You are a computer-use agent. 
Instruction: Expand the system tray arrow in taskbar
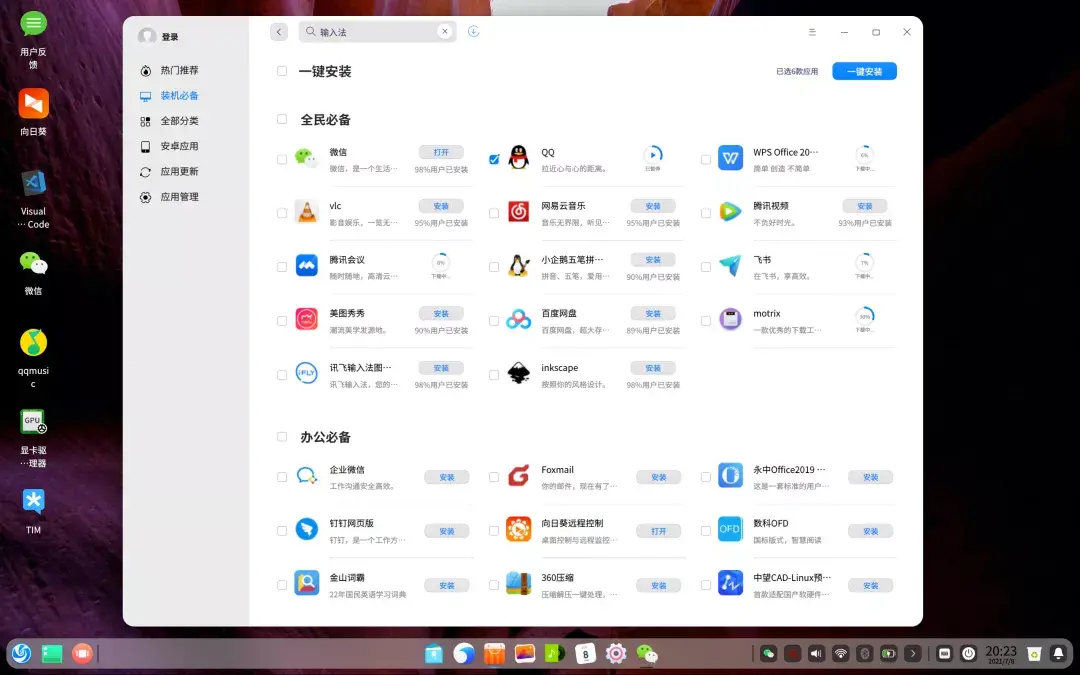point(912,653)
